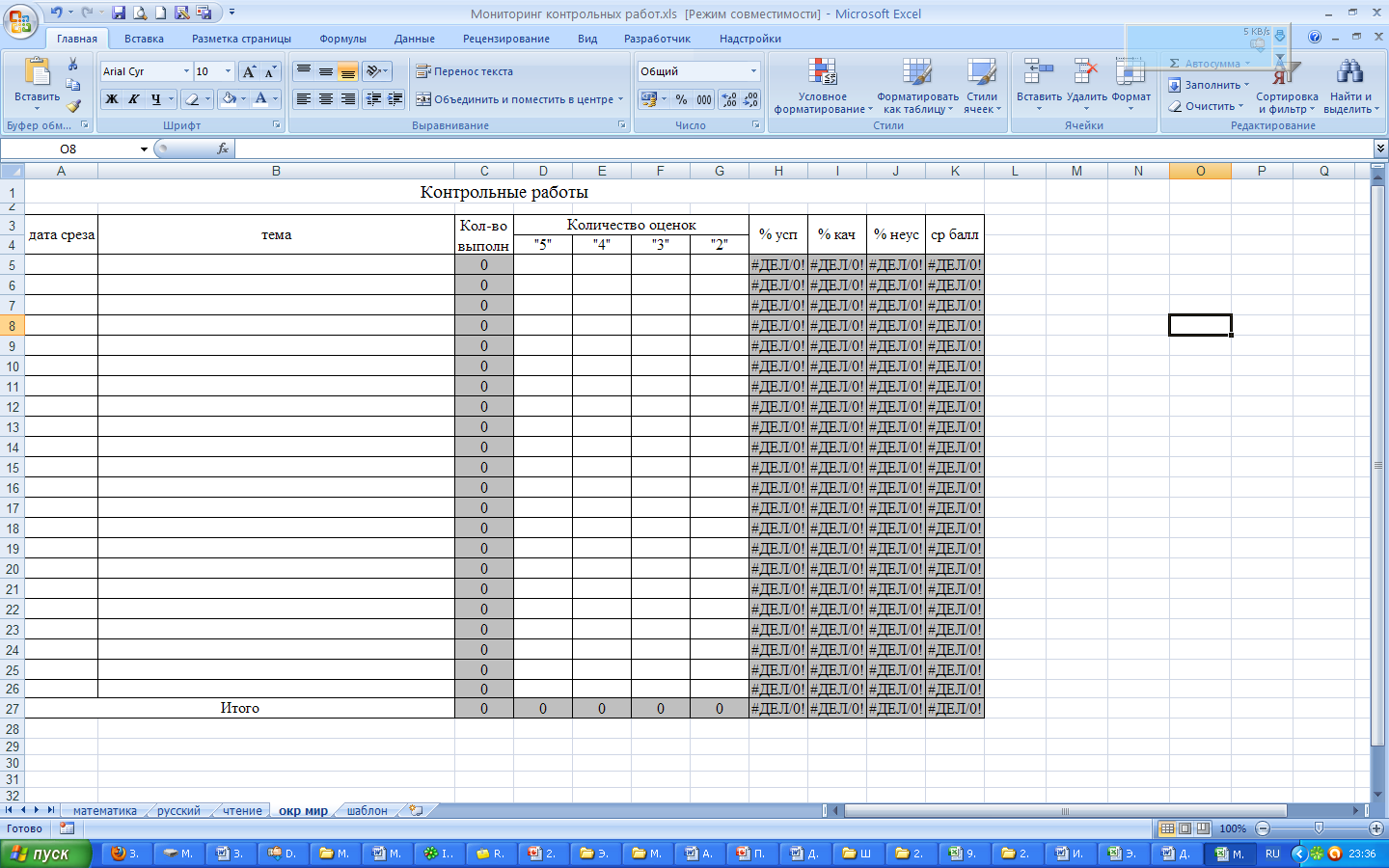
Task: Open the round Office button menu
Action: [x=18, y=20]
